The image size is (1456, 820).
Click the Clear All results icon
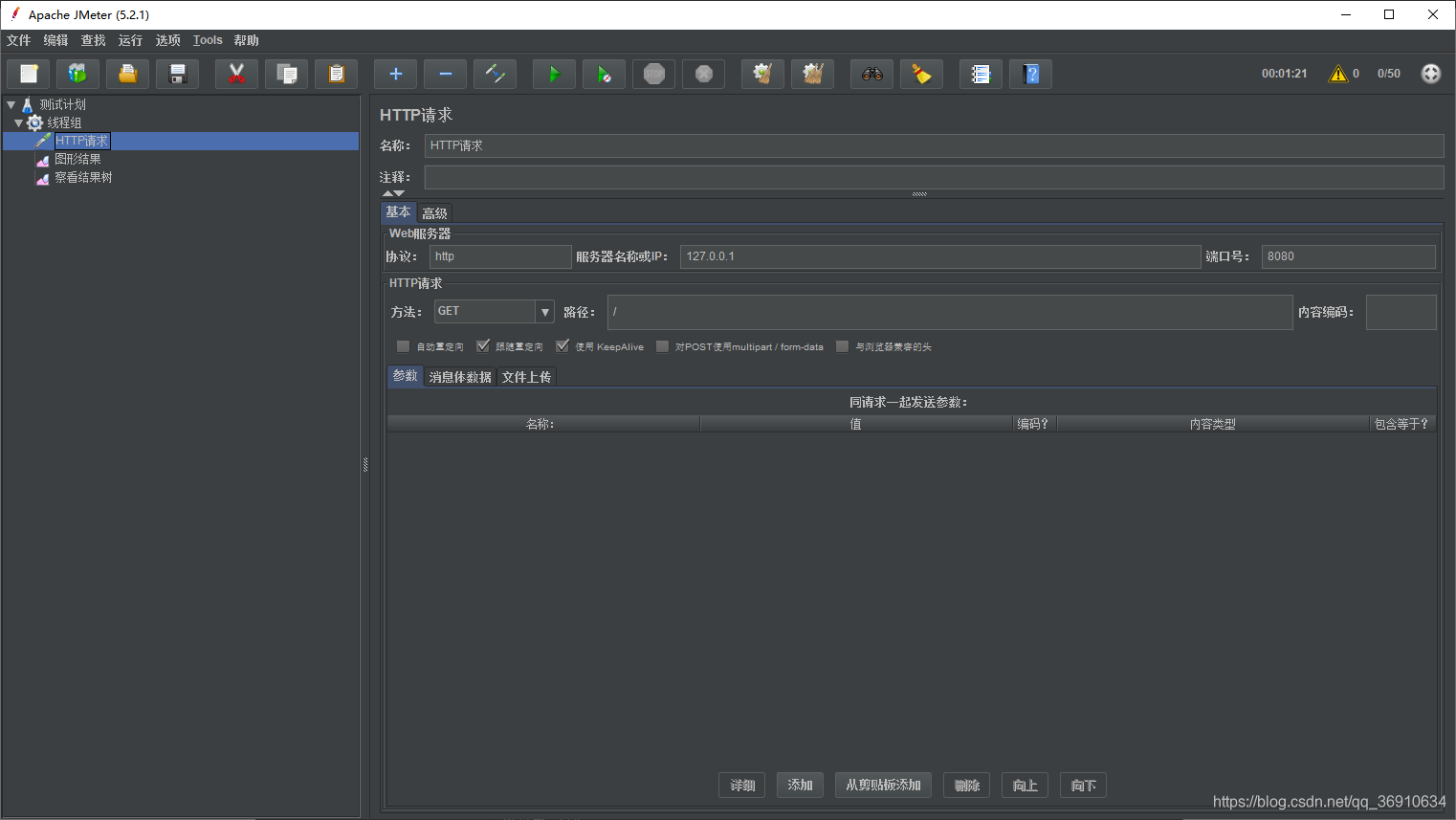click(812, 74)
